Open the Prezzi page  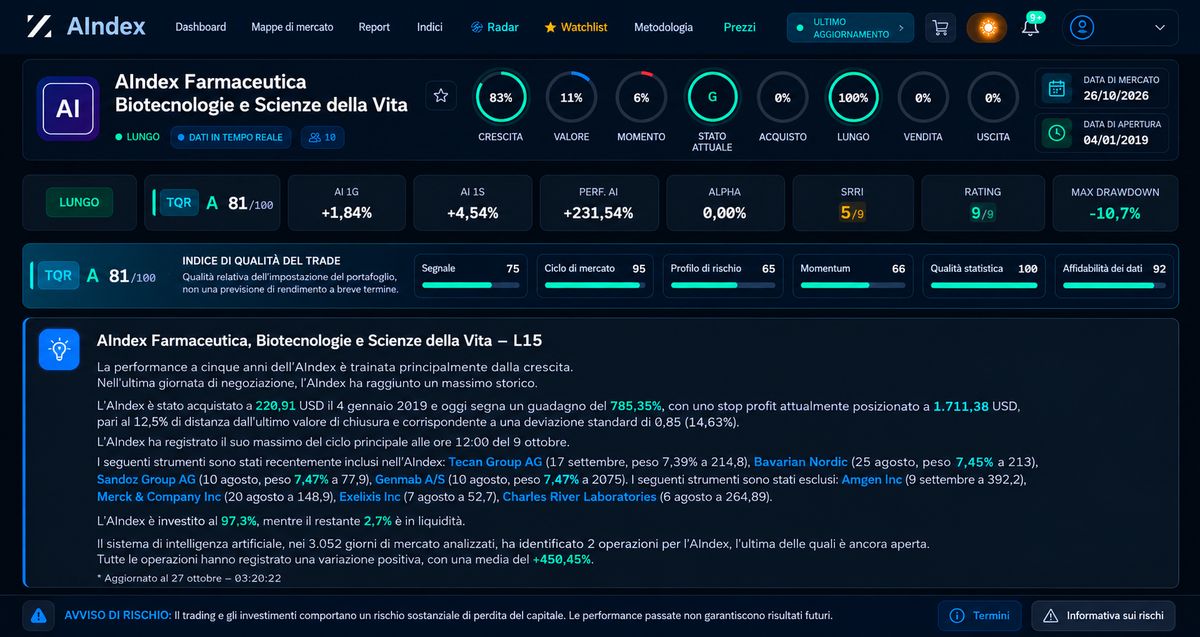tap(740, 27)
